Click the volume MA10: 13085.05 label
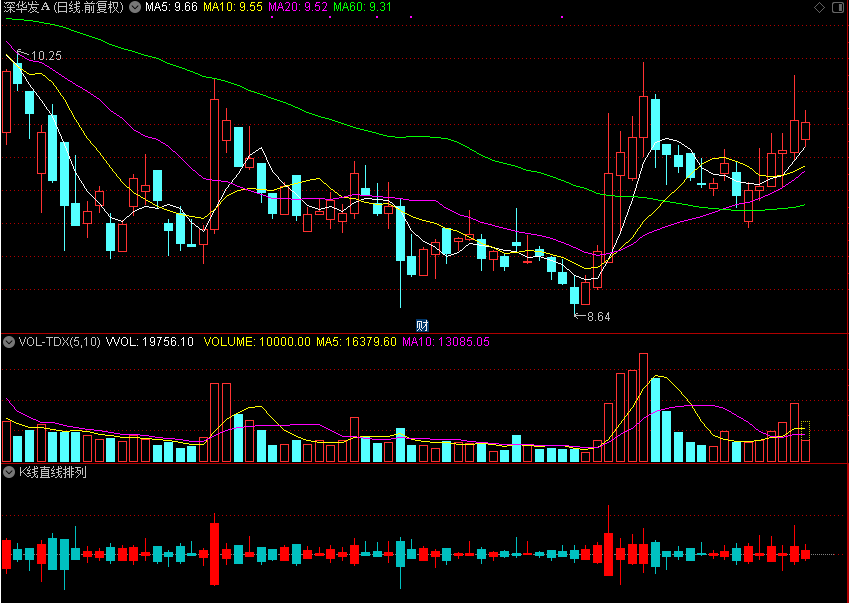Image resolution: width=849 pixels, height=603 pixels. coord(446,342)
